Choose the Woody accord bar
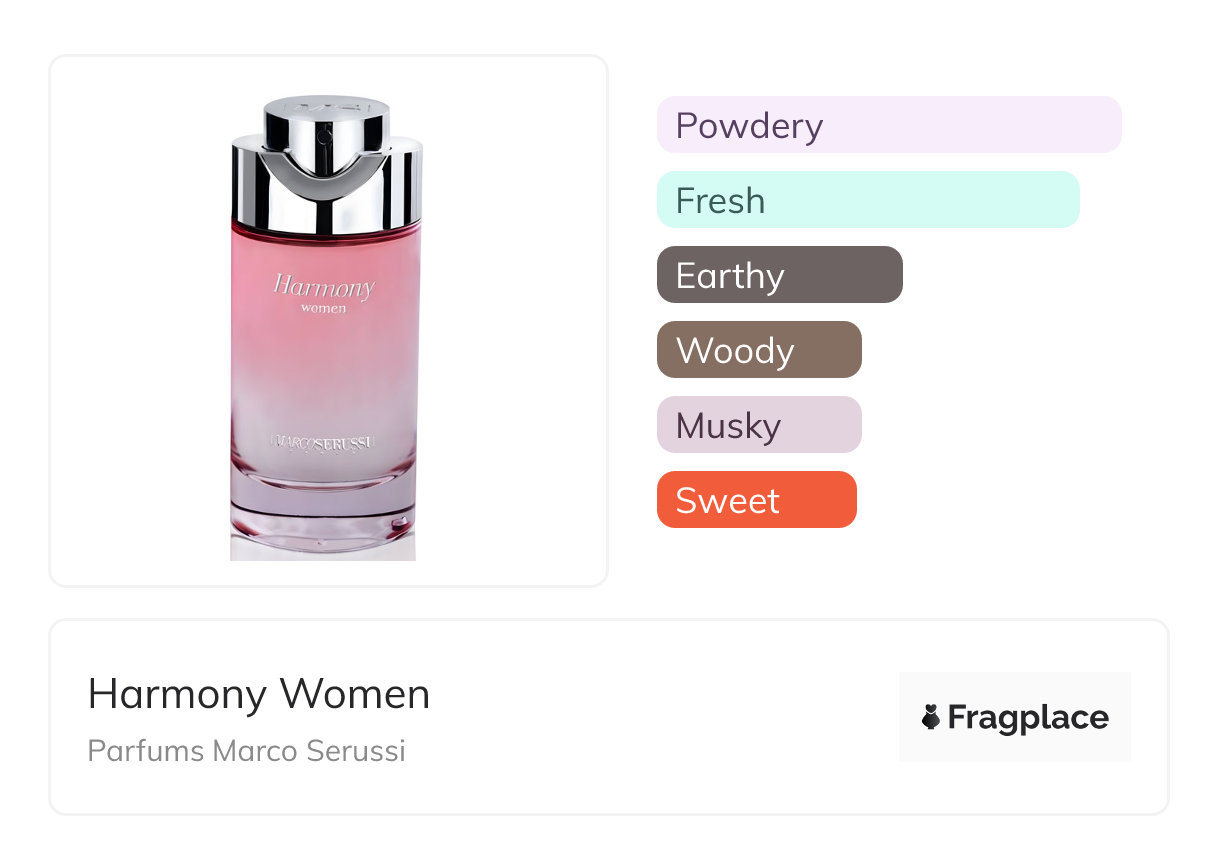This screenshot has width=1218, height=864. pos(759,350)
